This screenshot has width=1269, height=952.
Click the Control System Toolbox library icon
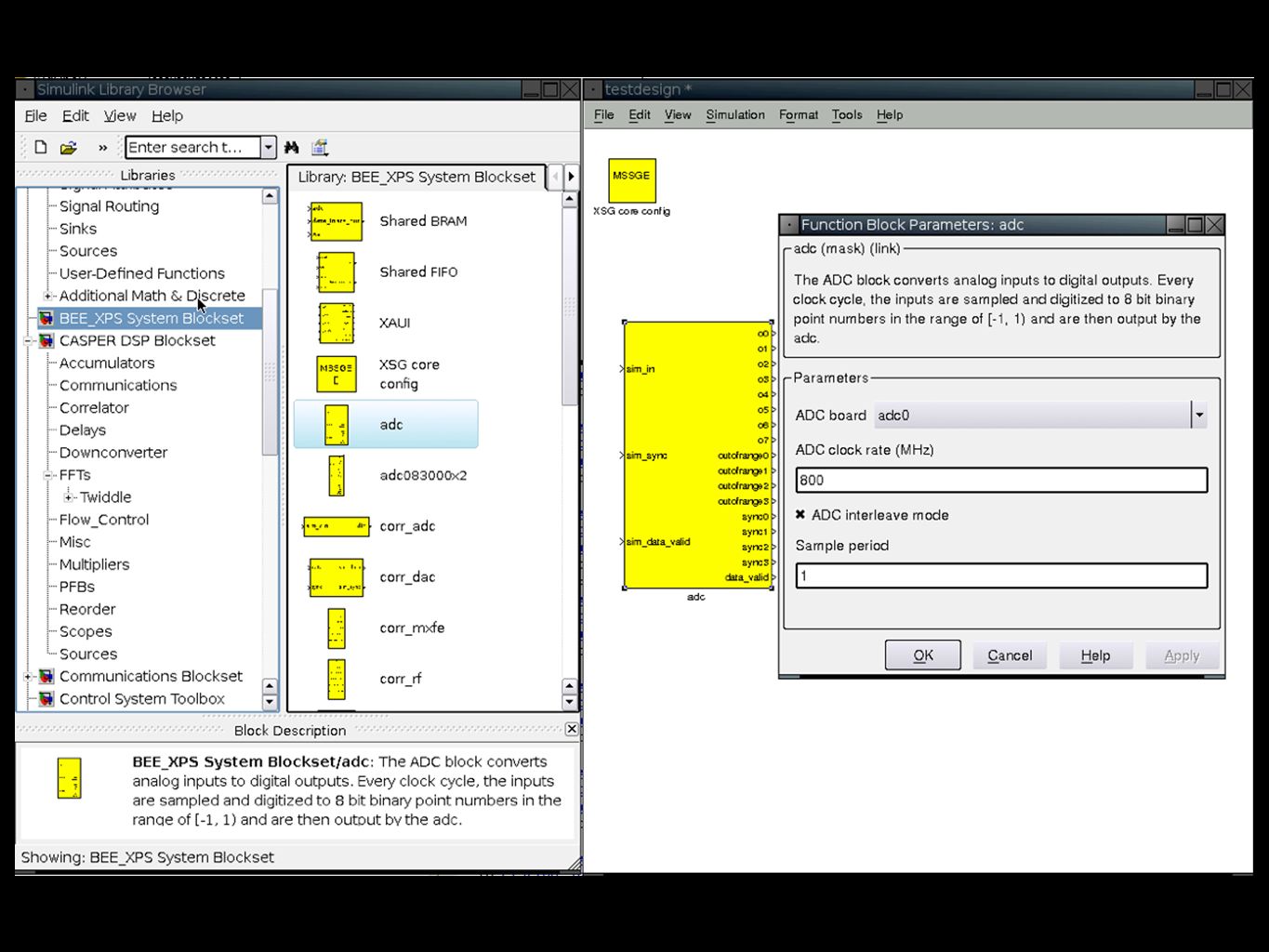(46, 698)
